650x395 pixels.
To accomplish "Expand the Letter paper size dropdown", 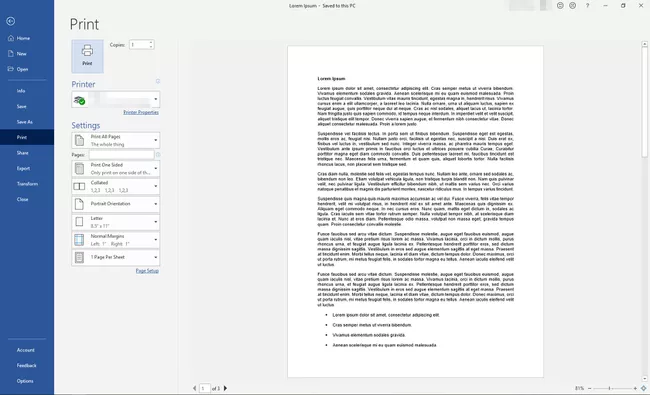I will coord(116,222).
